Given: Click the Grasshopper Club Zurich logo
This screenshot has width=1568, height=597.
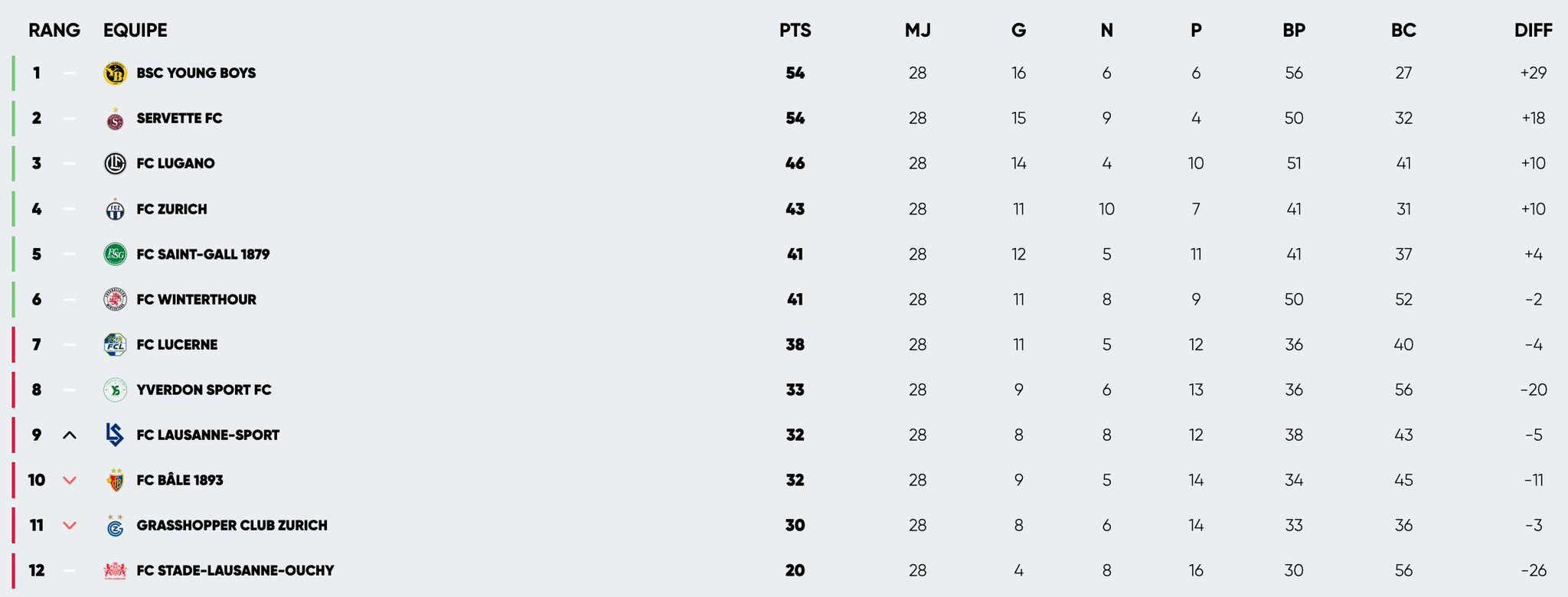Looking at the screenshot, I should 115,525.
